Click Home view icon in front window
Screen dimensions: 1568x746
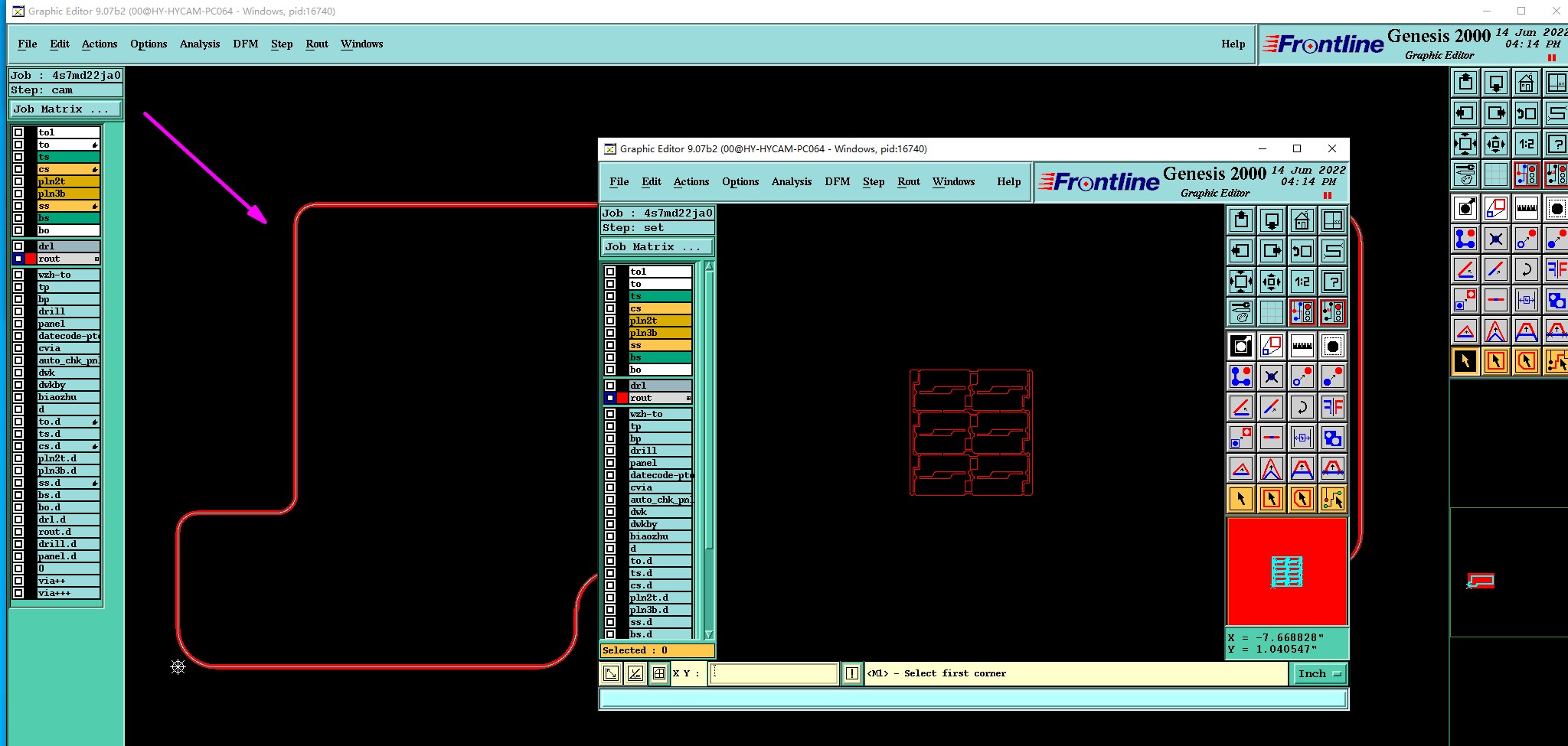tap(1302, 220)
